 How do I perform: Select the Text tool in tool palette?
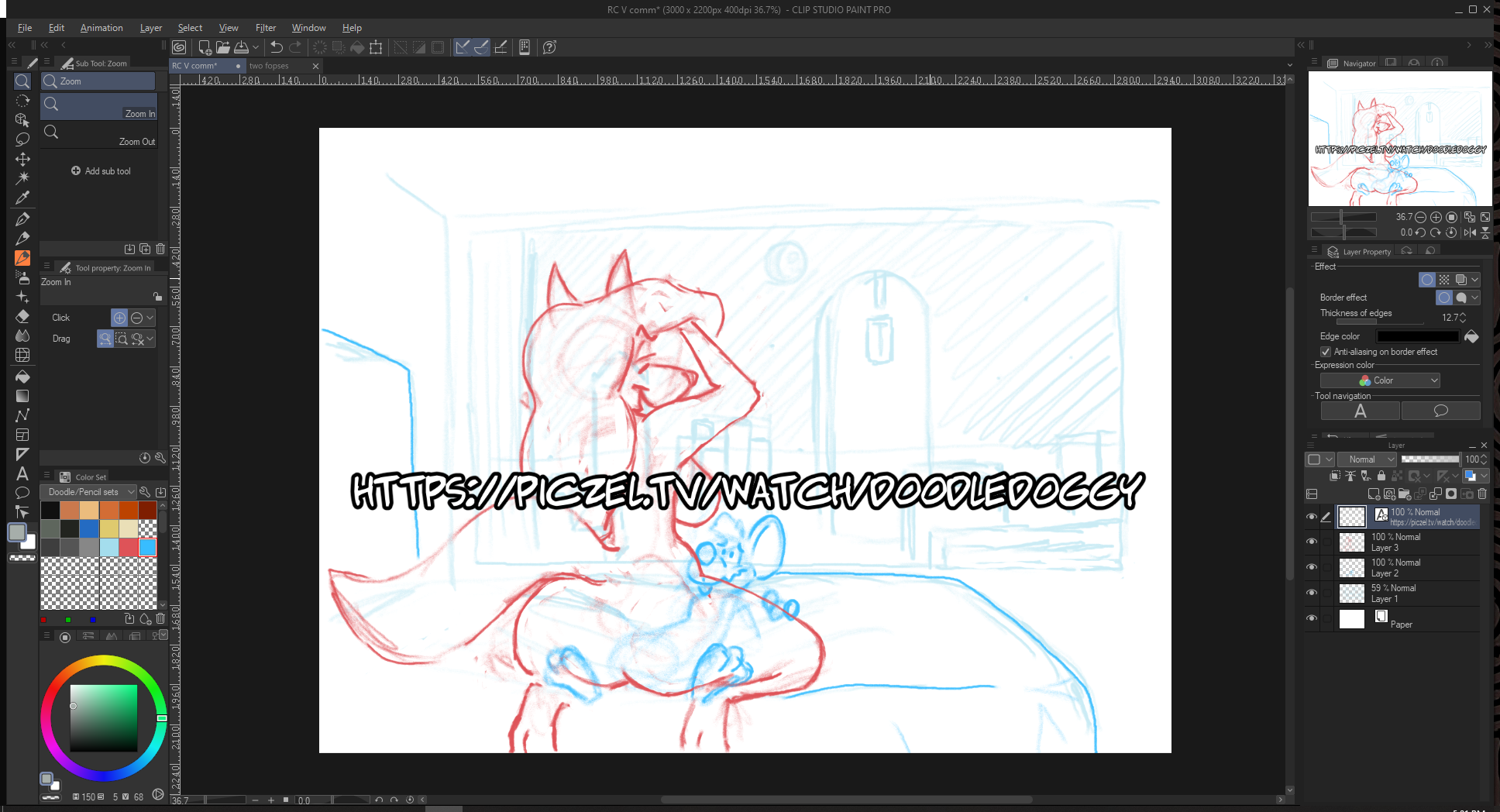[x=22, y=473]
